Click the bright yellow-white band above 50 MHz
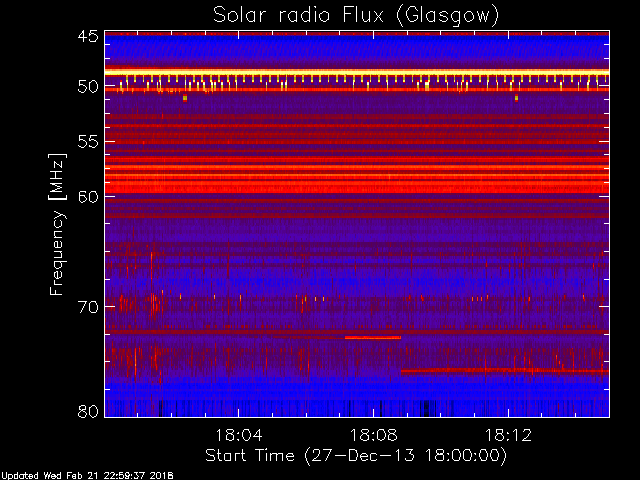Screen dimensions: 640x480 pos(355,72)
